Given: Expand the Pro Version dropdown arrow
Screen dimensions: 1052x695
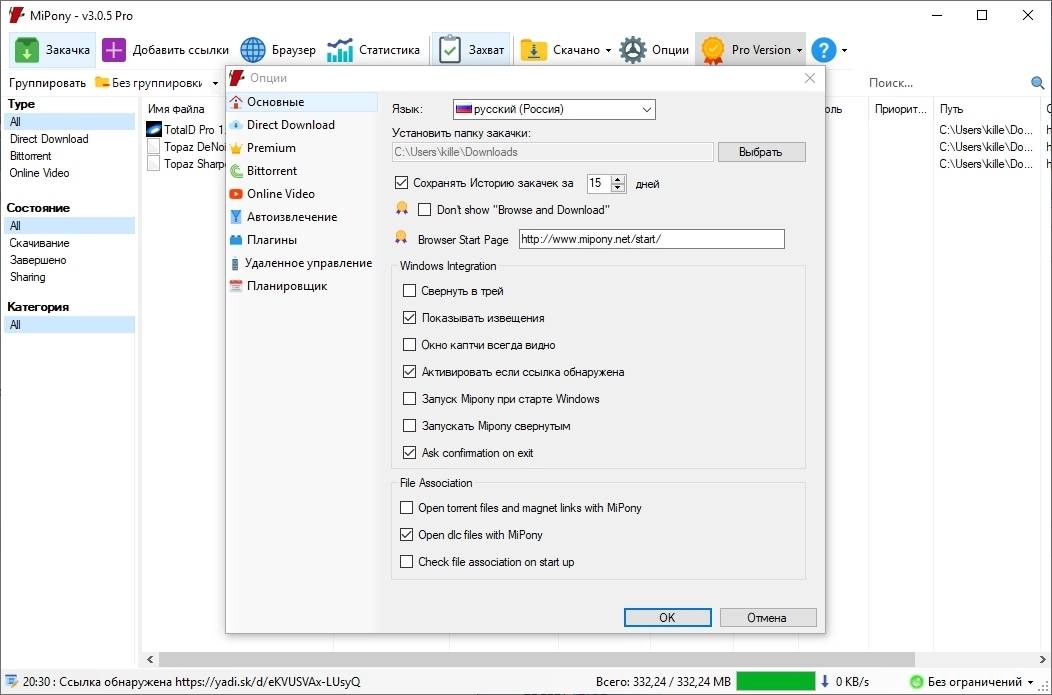Looking at the screenshot, I should click(x=799, y=50).
